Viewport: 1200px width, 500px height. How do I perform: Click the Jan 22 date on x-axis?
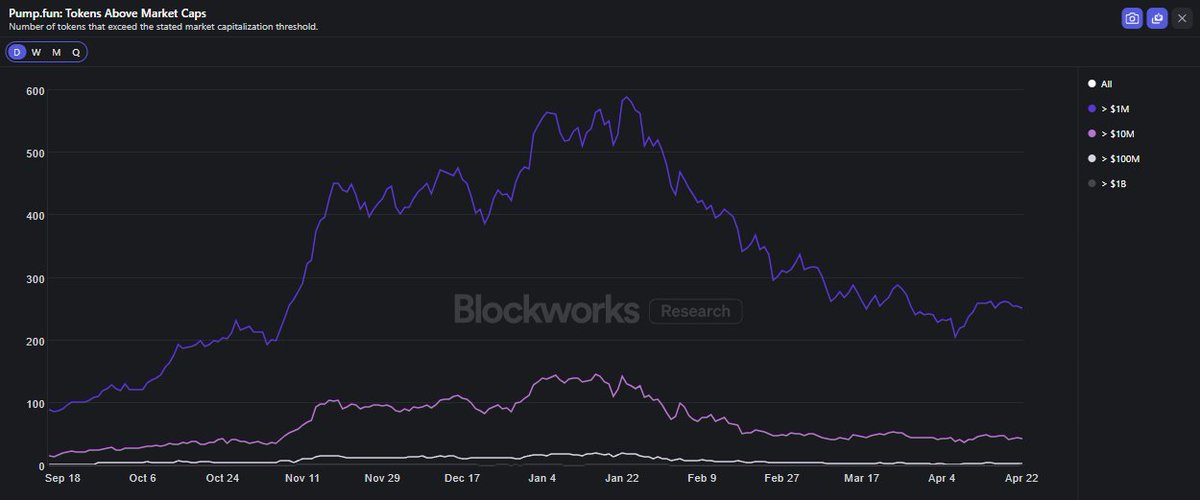(x=623, y=479)
